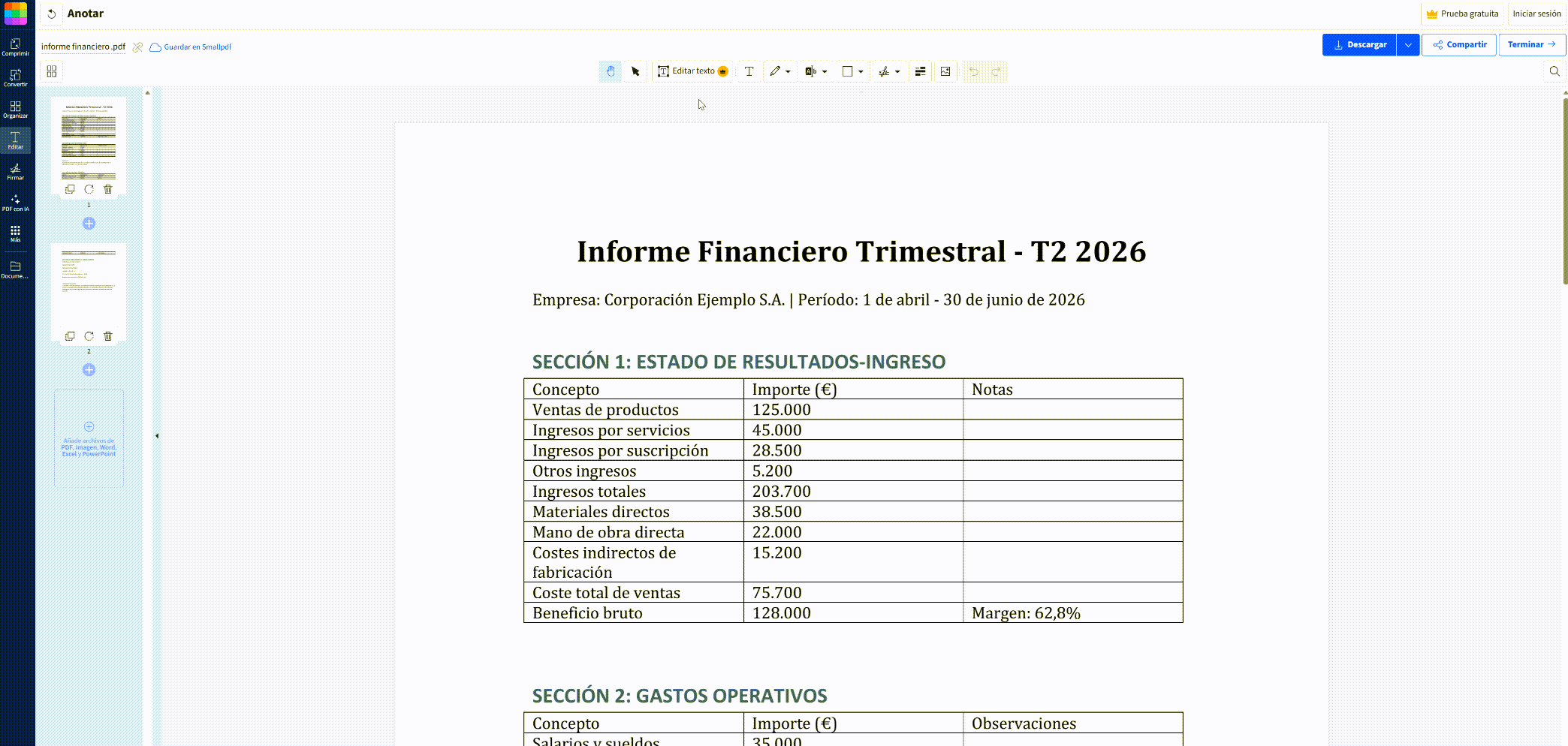
Task: Open the Smallpdf home logo
Action: (x=16, y=14)
